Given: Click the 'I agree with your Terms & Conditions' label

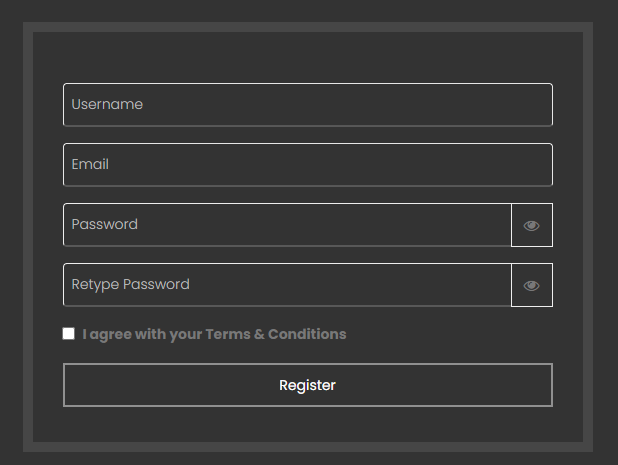Looking at the screenshot, I should [214, 334].
